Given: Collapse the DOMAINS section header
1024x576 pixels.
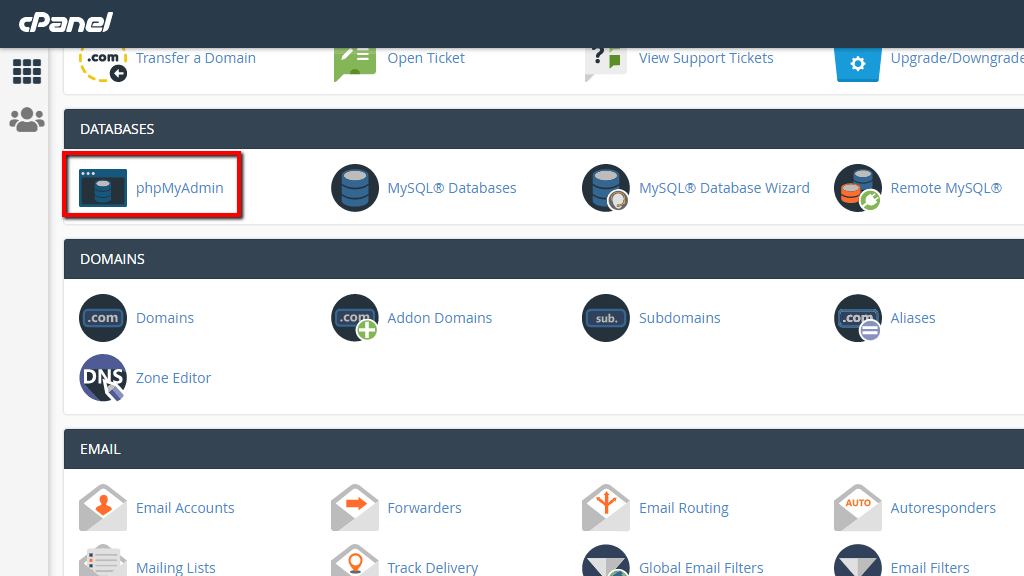Looking at the screenshot, I should tap(544, 259).
